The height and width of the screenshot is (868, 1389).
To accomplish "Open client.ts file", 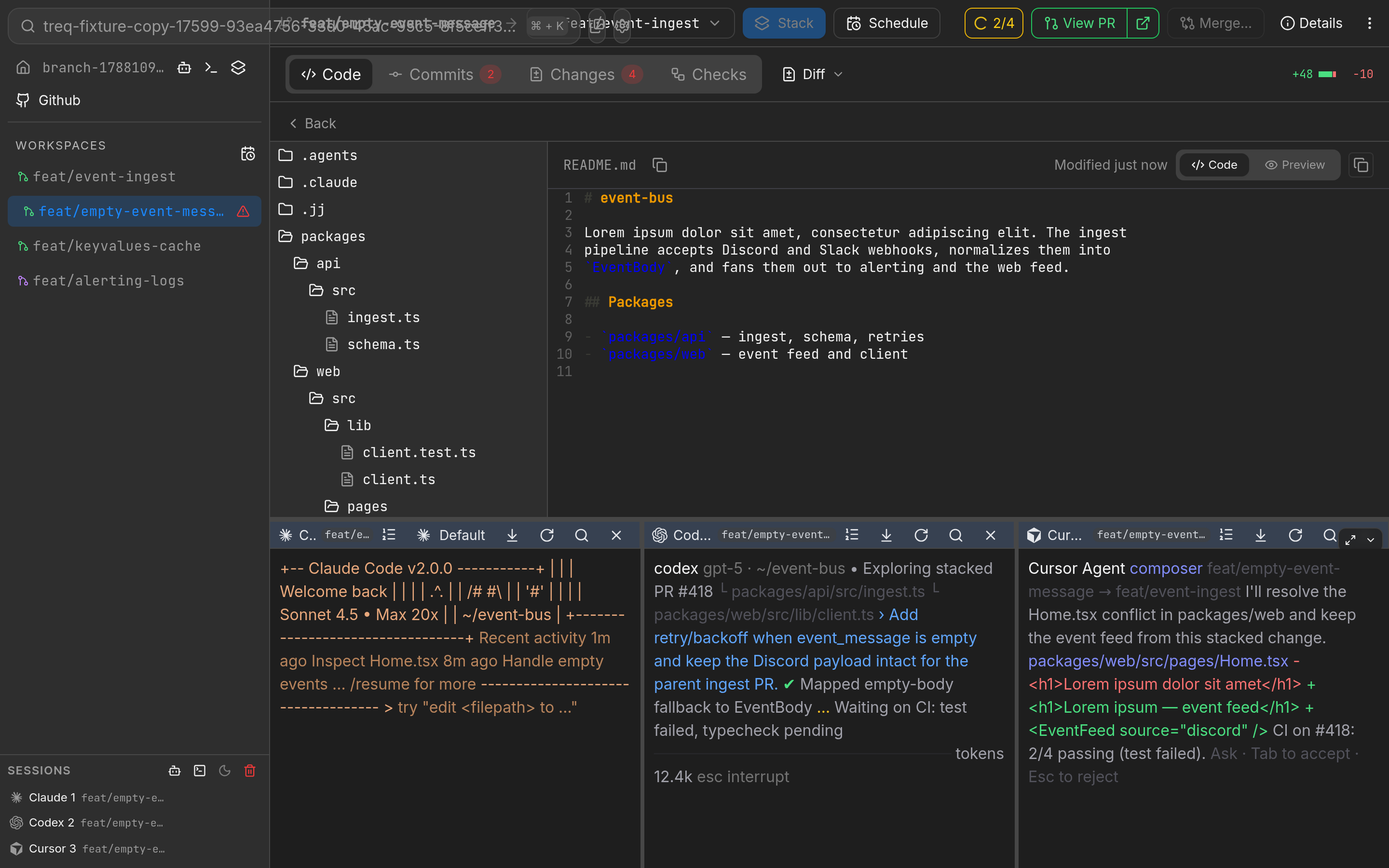I will click(x=408, y=479).
